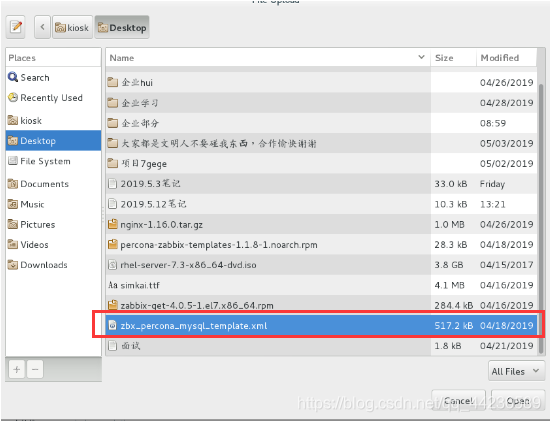Open Documents in Places sidebar
The image size is (551, 422).
coord(53,184)
